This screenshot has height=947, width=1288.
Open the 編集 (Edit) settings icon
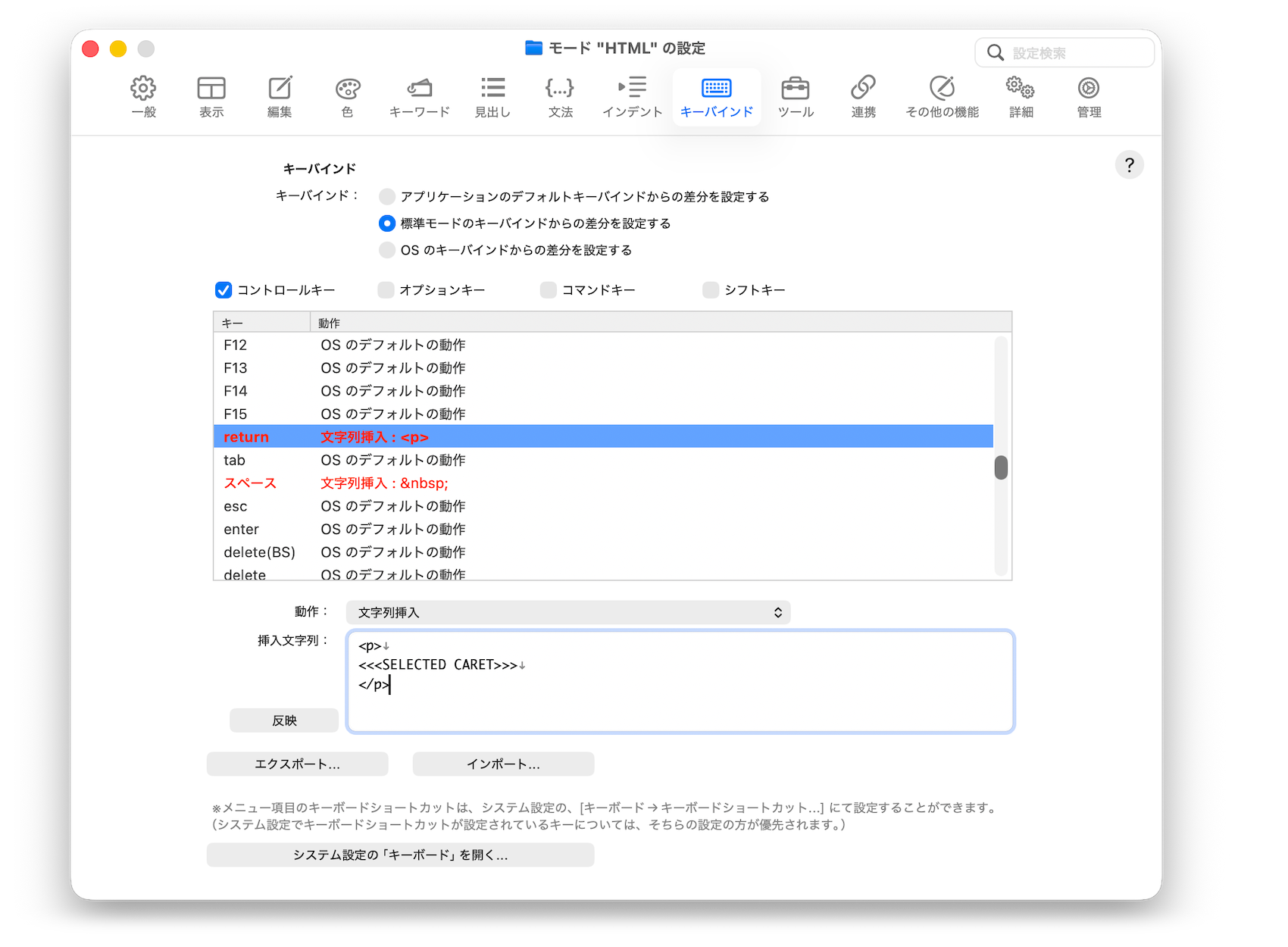(280, 96)
